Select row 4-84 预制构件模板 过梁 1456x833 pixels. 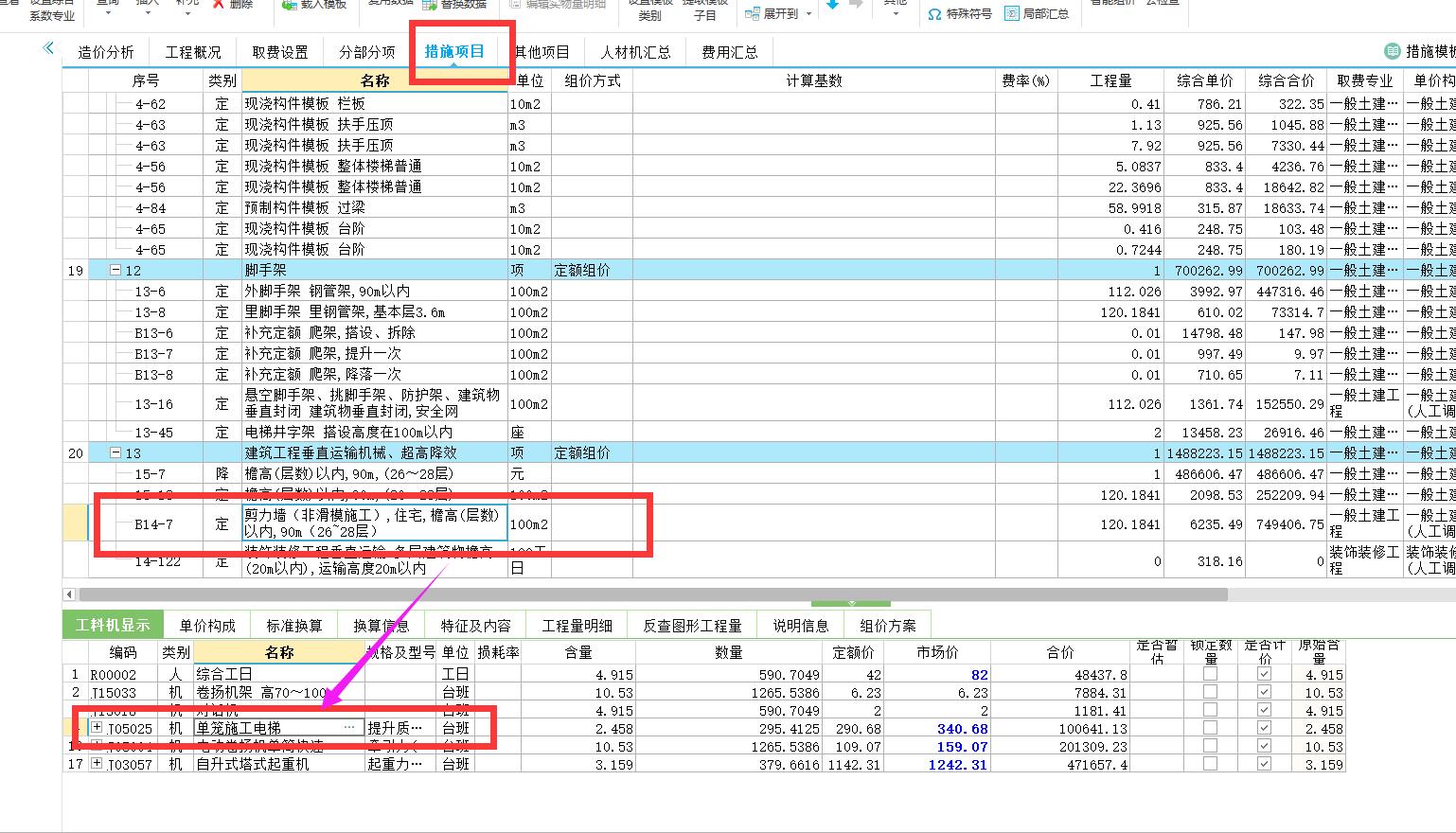375,207
